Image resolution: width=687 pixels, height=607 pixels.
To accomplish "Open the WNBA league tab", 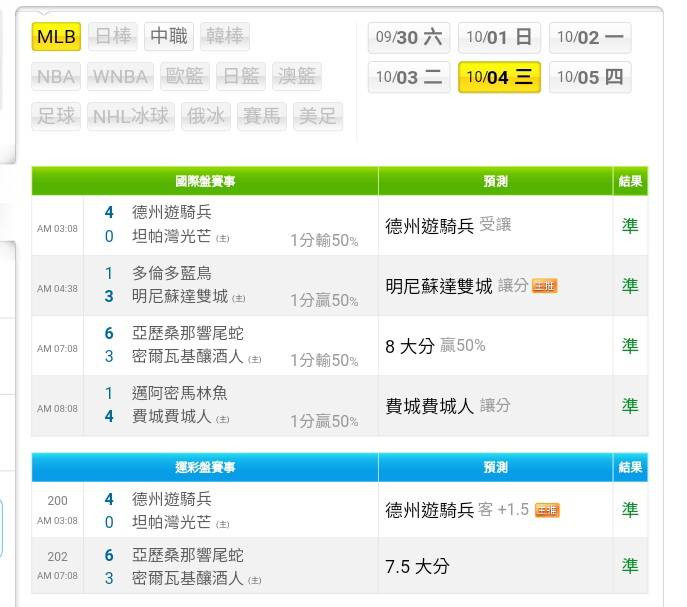I will pyautogui.click(x=120, y=76).
